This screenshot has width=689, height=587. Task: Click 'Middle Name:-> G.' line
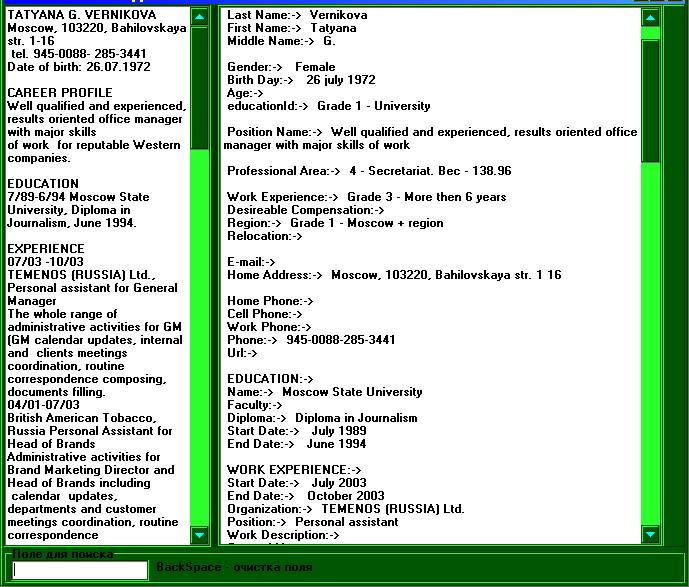click(x=281, y=41)
